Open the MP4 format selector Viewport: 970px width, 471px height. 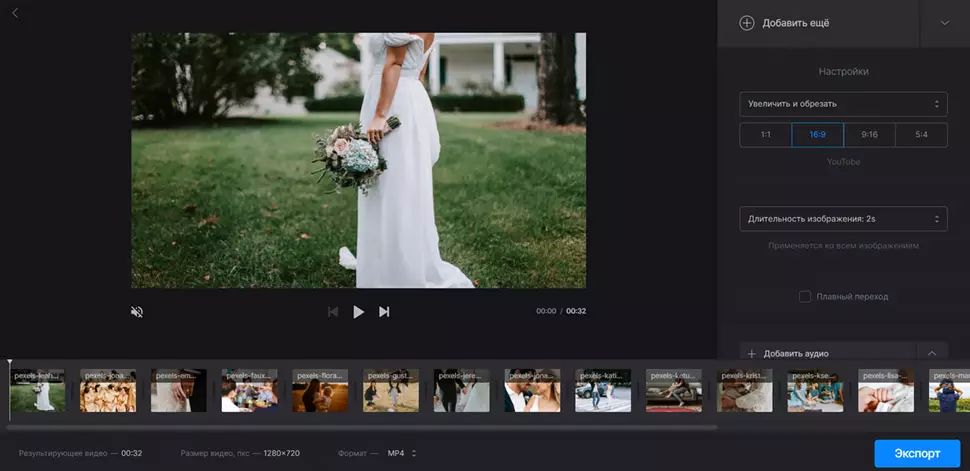(x=403, y=453)
